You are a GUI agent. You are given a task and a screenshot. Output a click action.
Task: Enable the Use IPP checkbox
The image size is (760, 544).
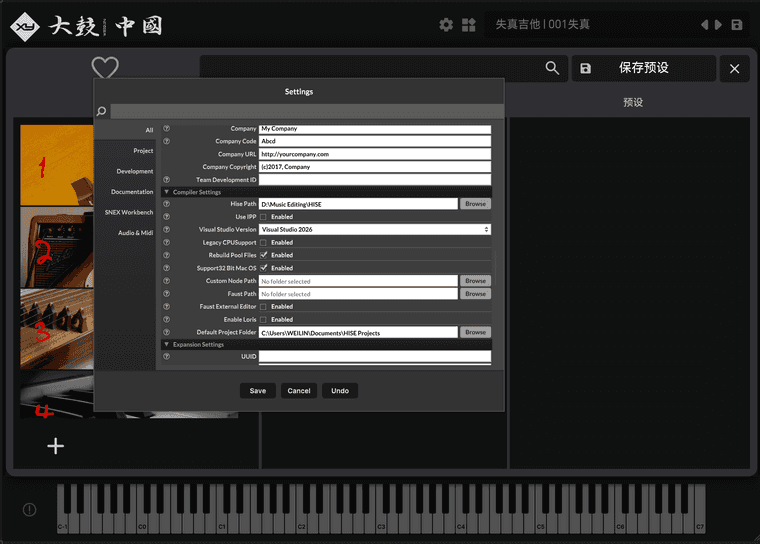tap(263, 217)
